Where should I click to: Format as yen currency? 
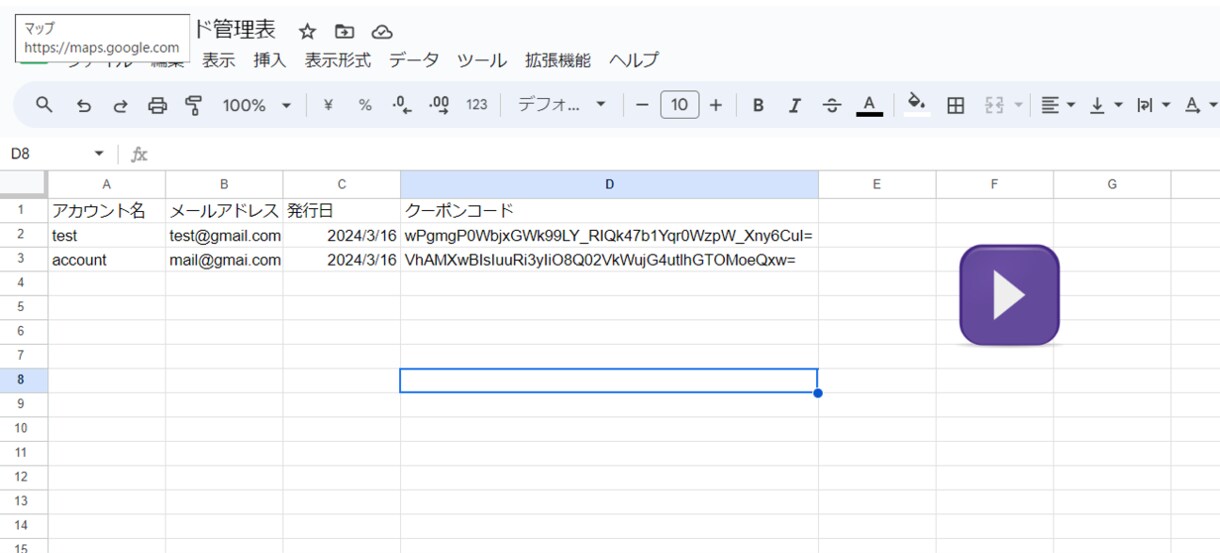tap(327, 105)
